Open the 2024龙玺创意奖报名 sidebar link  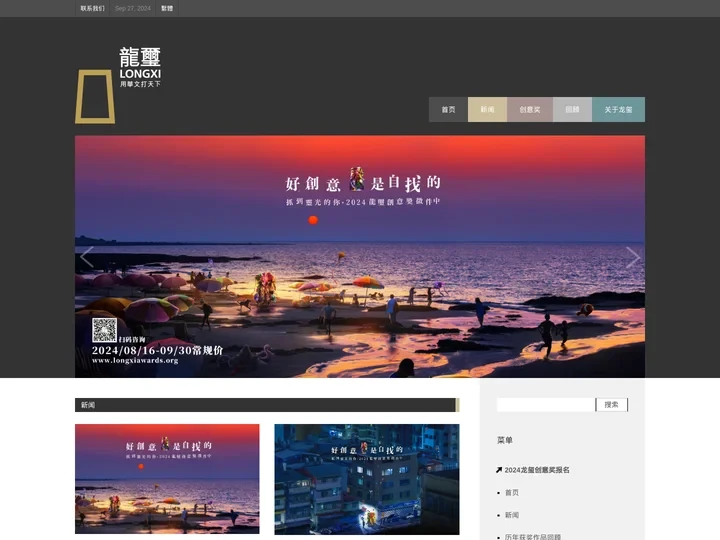pyautogui.click(x=537, y=470)
